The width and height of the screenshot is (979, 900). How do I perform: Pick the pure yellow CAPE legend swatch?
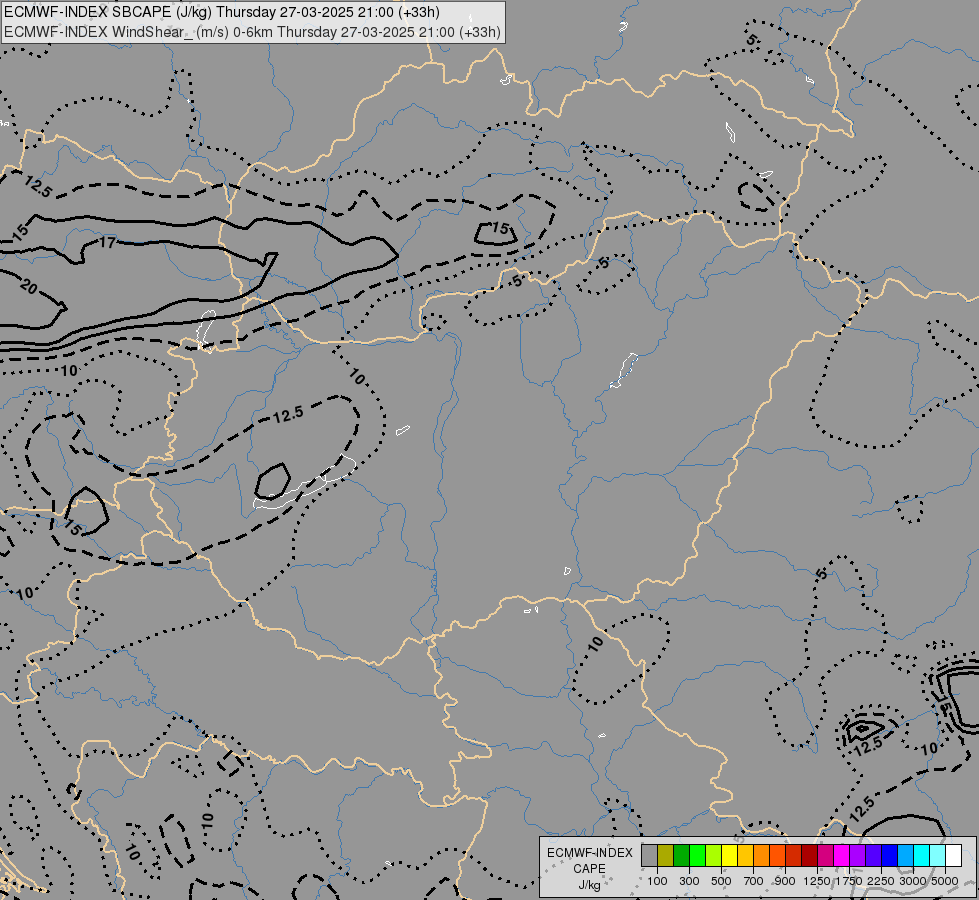click(x=729, y=855)
